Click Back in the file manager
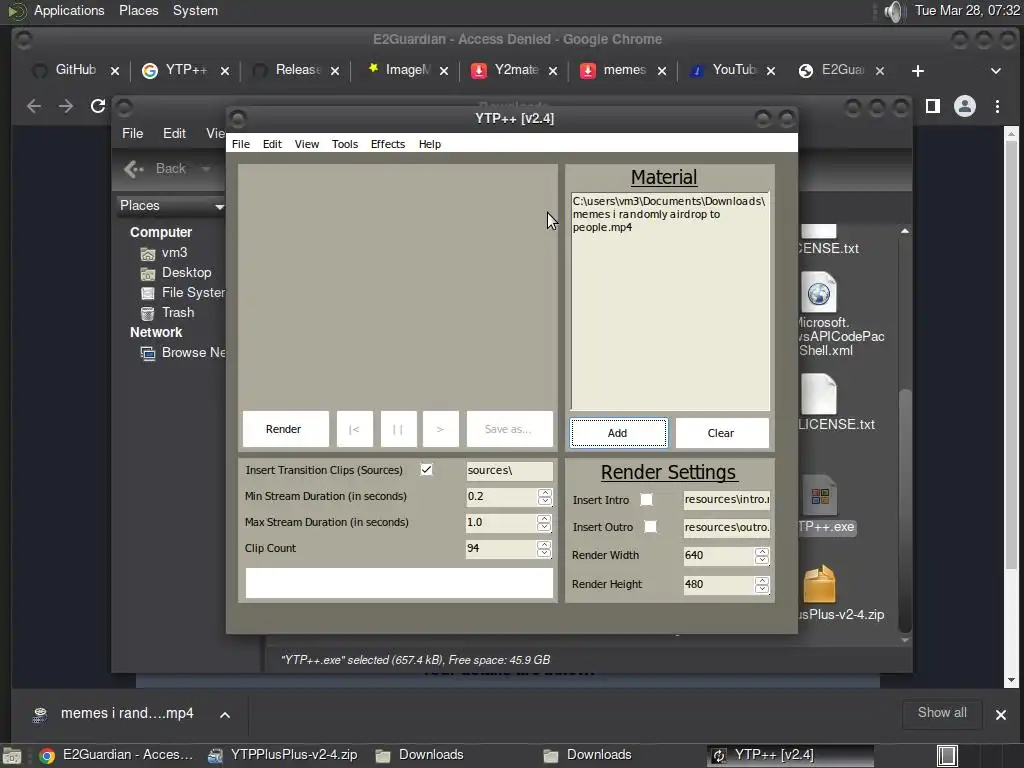1024x768 pixels. pos(157,169)
